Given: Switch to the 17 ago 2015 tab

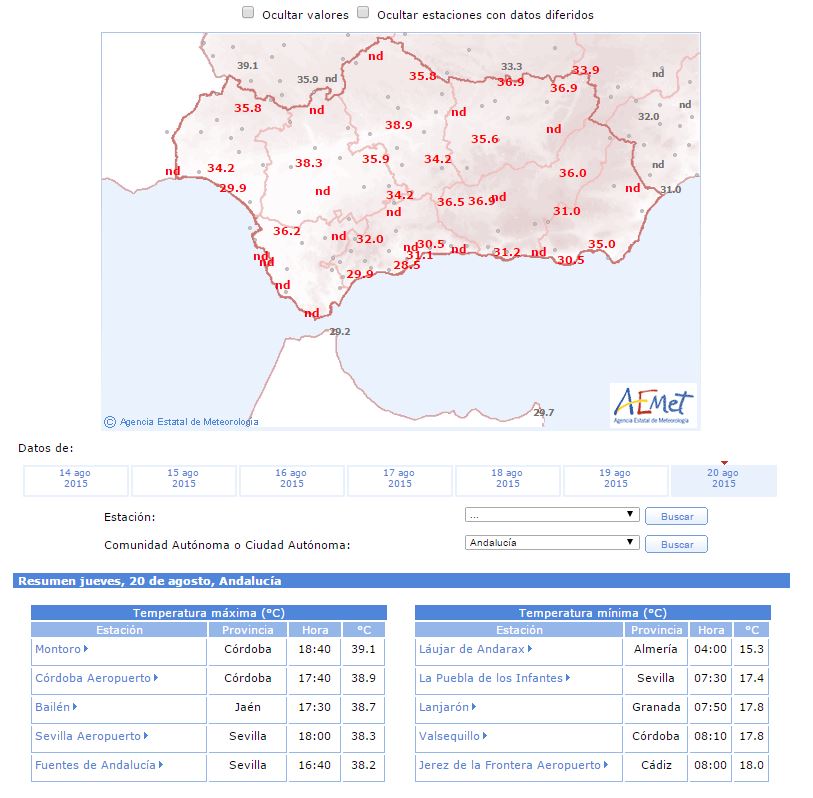Looking at the screenshot, I should click(399, 479).
